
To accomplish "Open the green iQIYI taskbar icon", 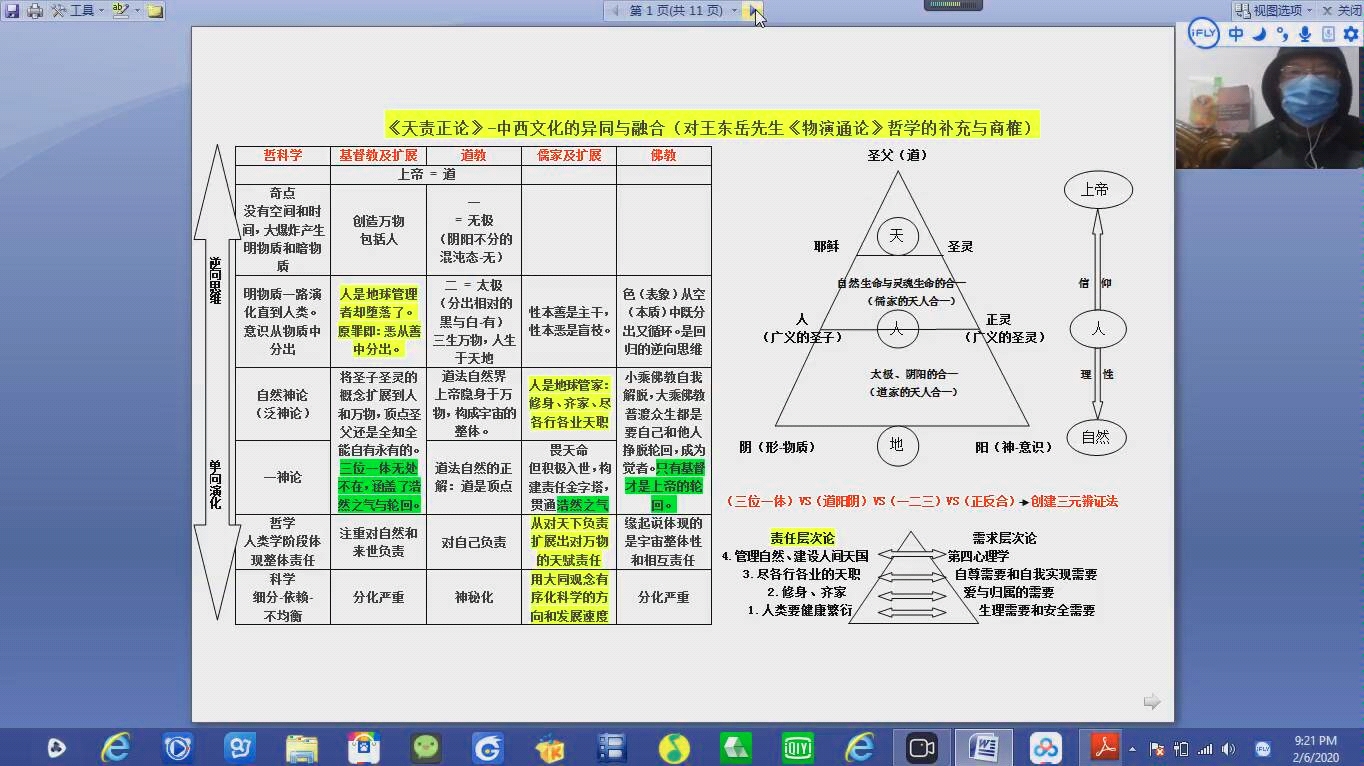I will pyautogui.click(x=797, y=747).
